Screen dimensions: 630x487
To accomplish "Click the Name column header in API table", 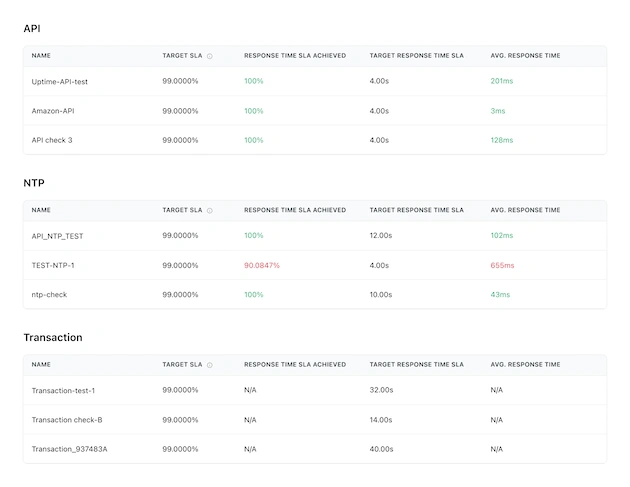I will point(41,56).
